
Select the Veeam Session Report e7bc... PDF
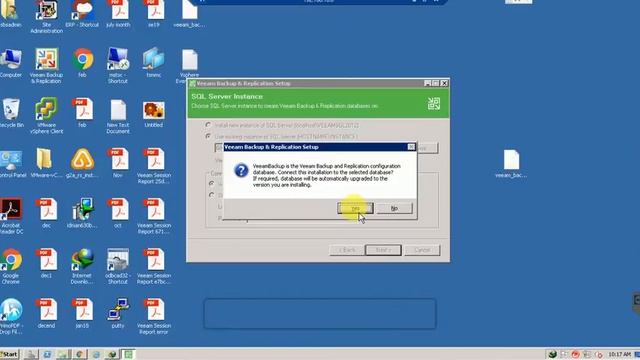coord(154,267)
